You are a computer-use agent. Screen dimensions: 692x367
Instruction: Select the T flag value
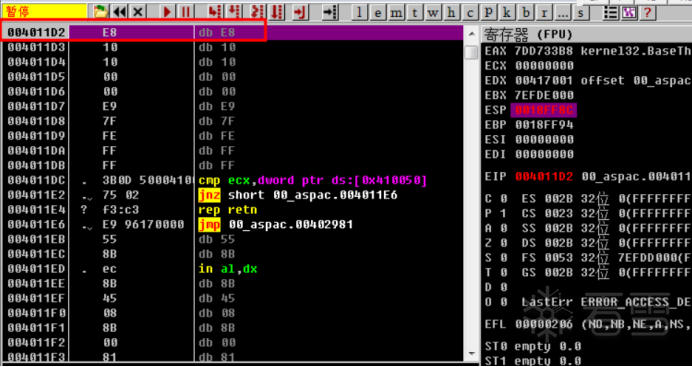coord(504,273)
